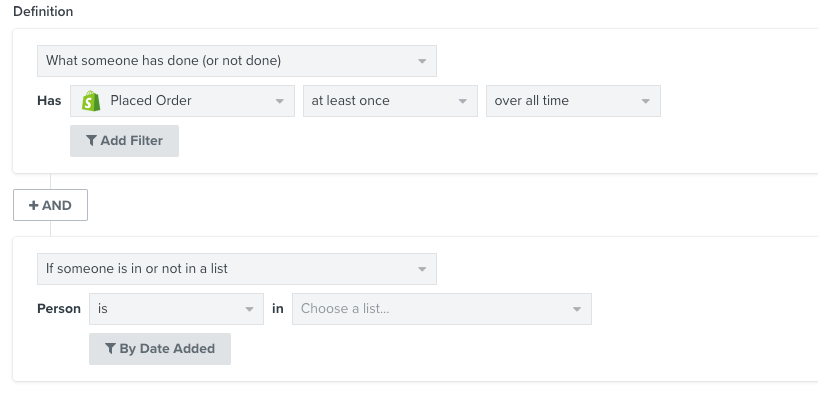The width and height of the screenshot is (818, 397).
Task: Click the caret arrow of at least once
Action: tap(462, 101)
